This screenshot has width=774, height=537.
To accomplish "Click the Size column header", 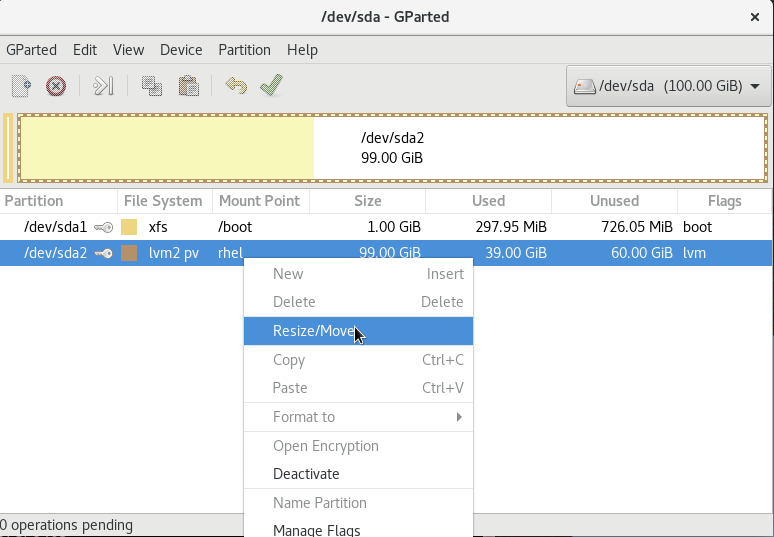I will point(367,201).
